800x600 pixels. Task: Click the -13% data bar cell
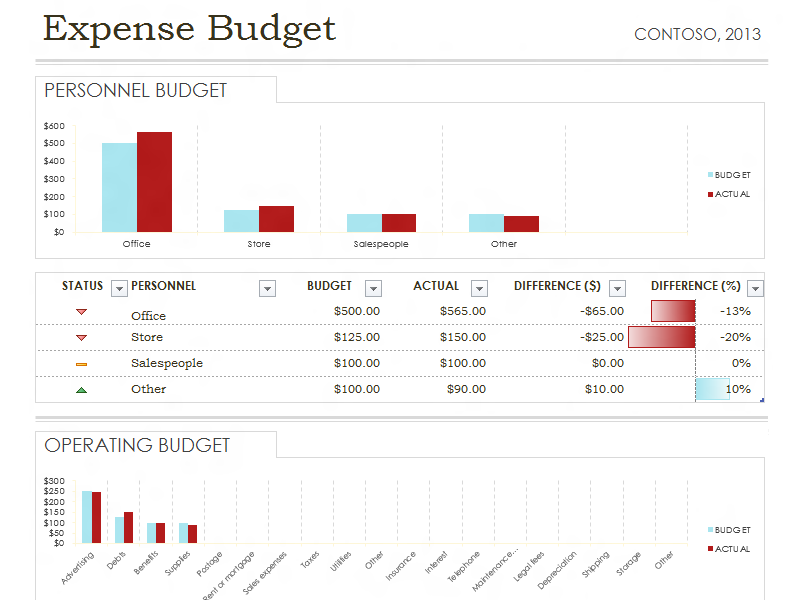click(696, 311)
